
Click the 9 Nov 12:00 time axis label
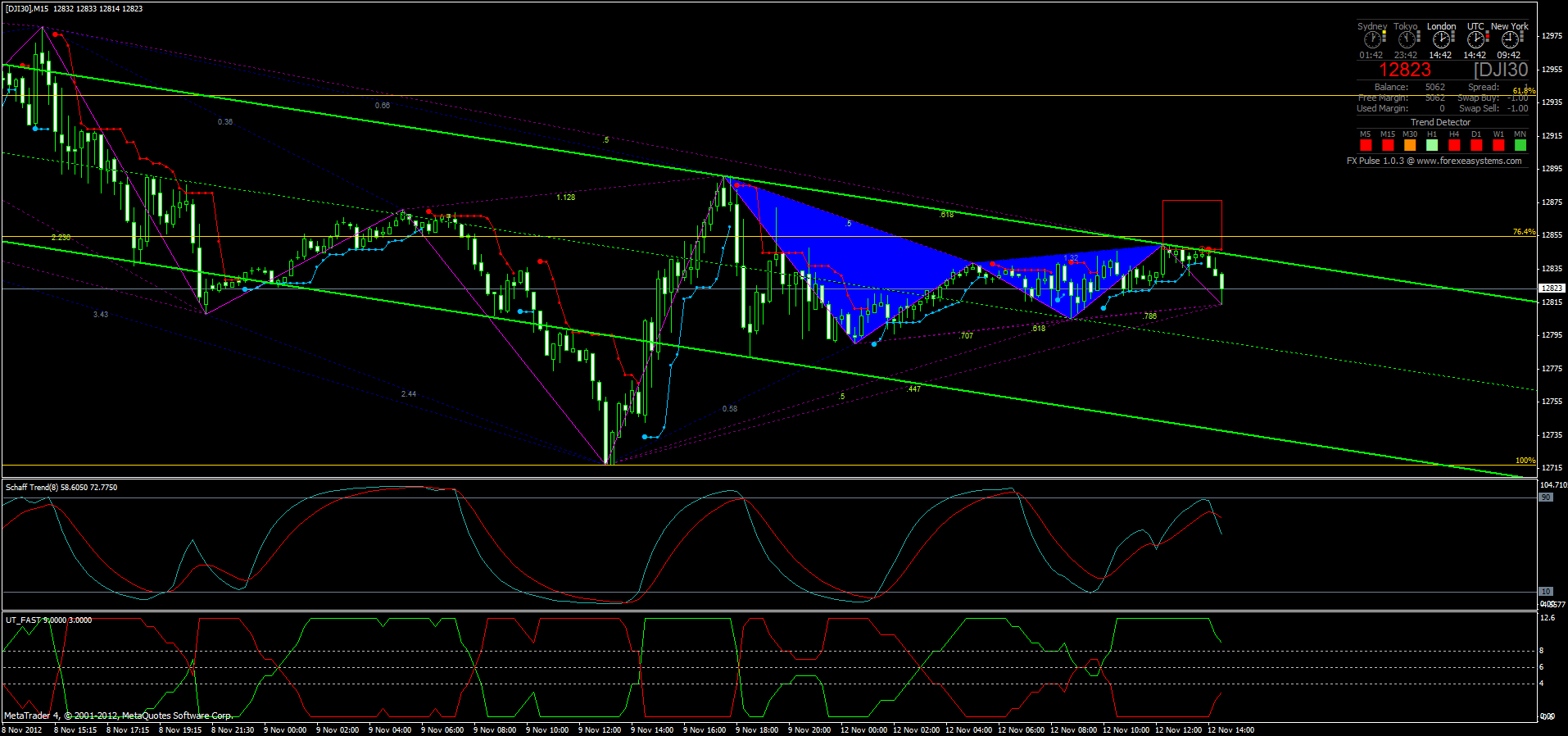pyautogui.click(x=600, y=730)
